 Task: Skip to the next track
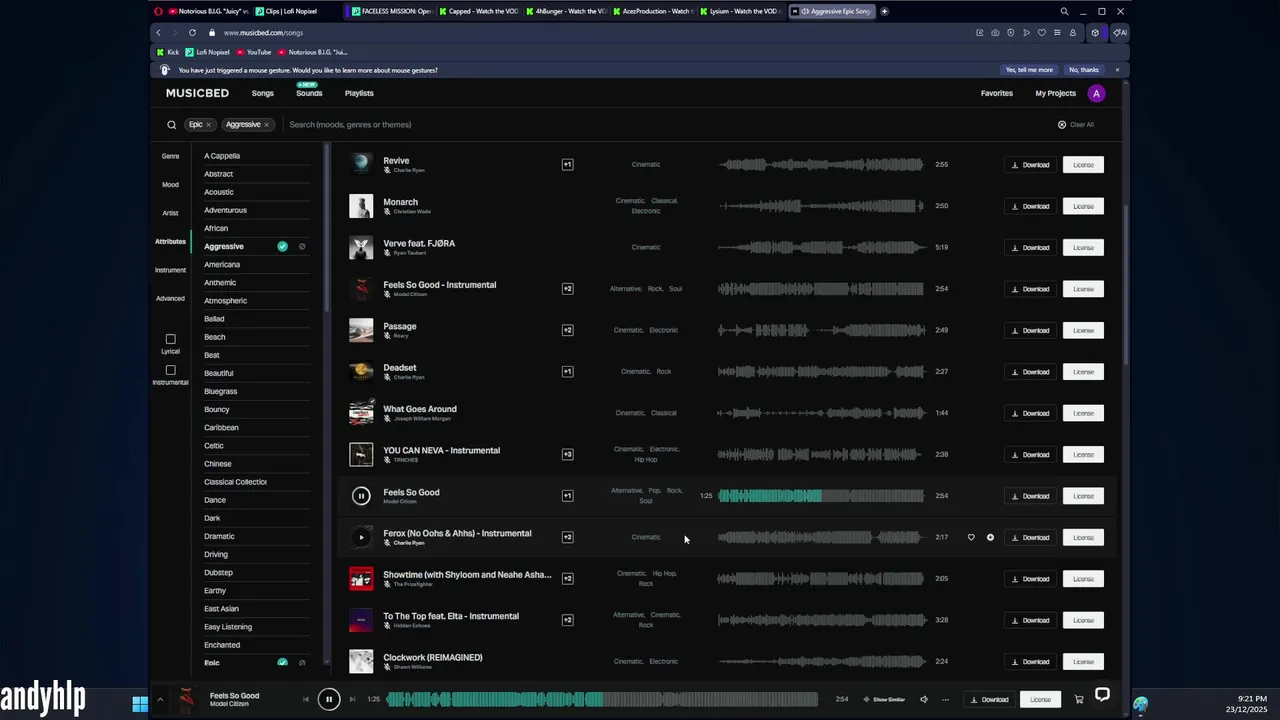coord(352,699)
